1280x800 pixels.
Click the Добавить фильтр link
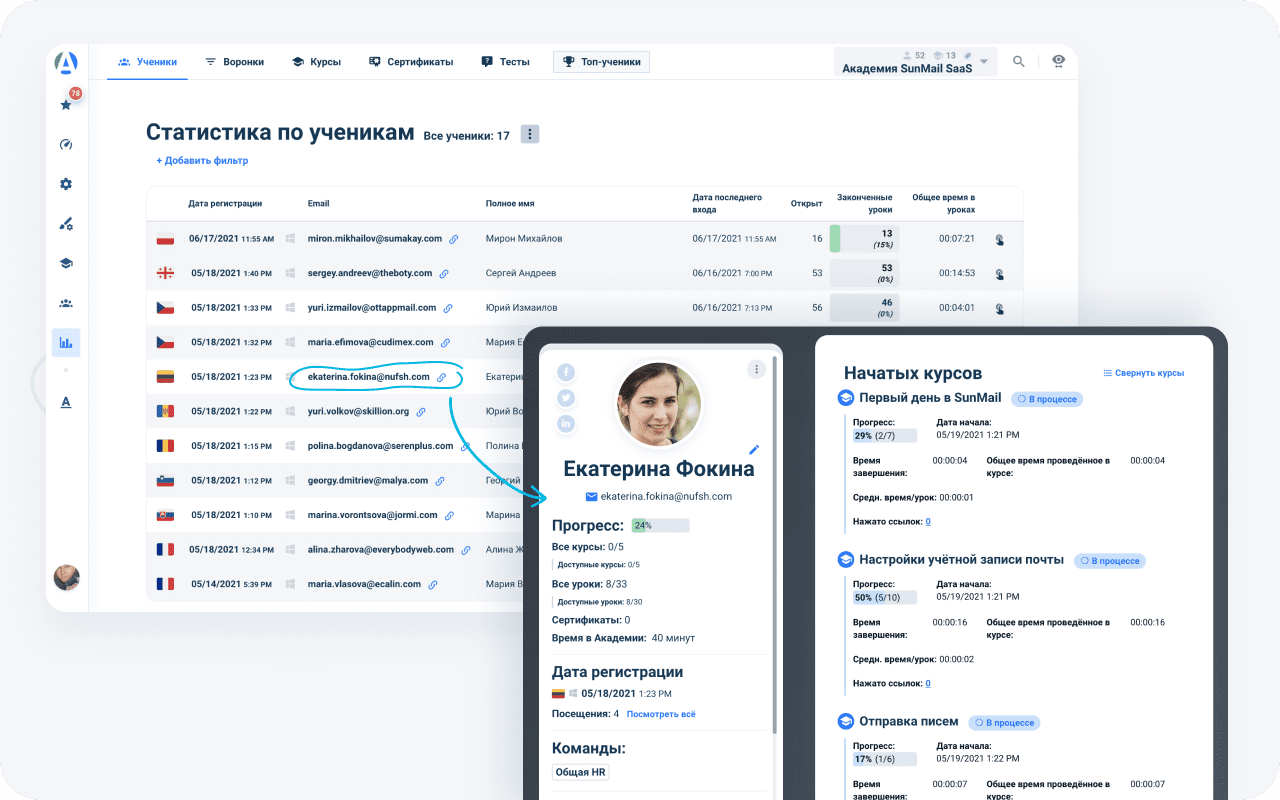pyautogui.click(x=202, y=160)
